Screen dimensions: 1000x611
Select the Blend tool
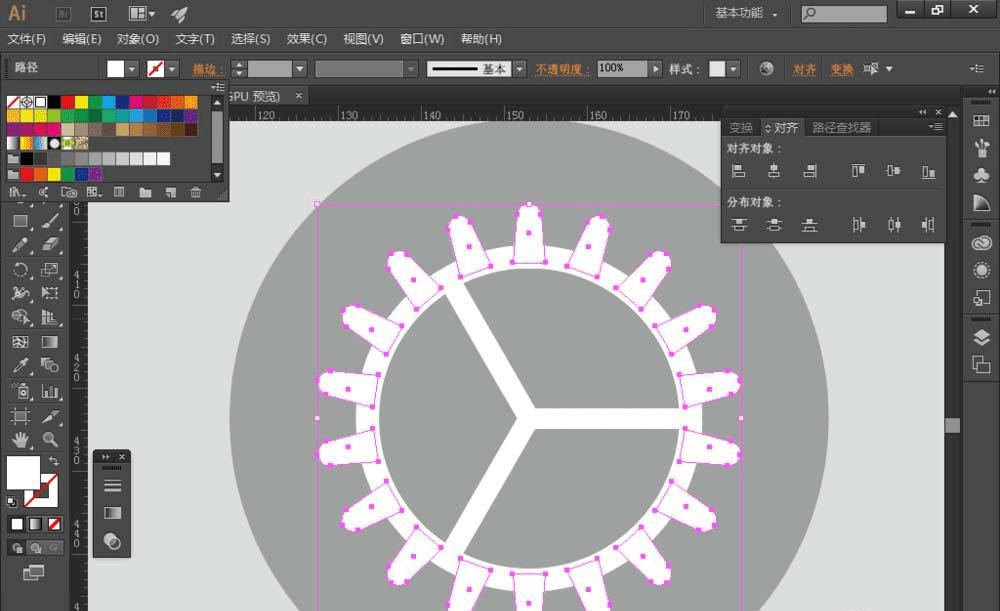click(x=50, y=365)
